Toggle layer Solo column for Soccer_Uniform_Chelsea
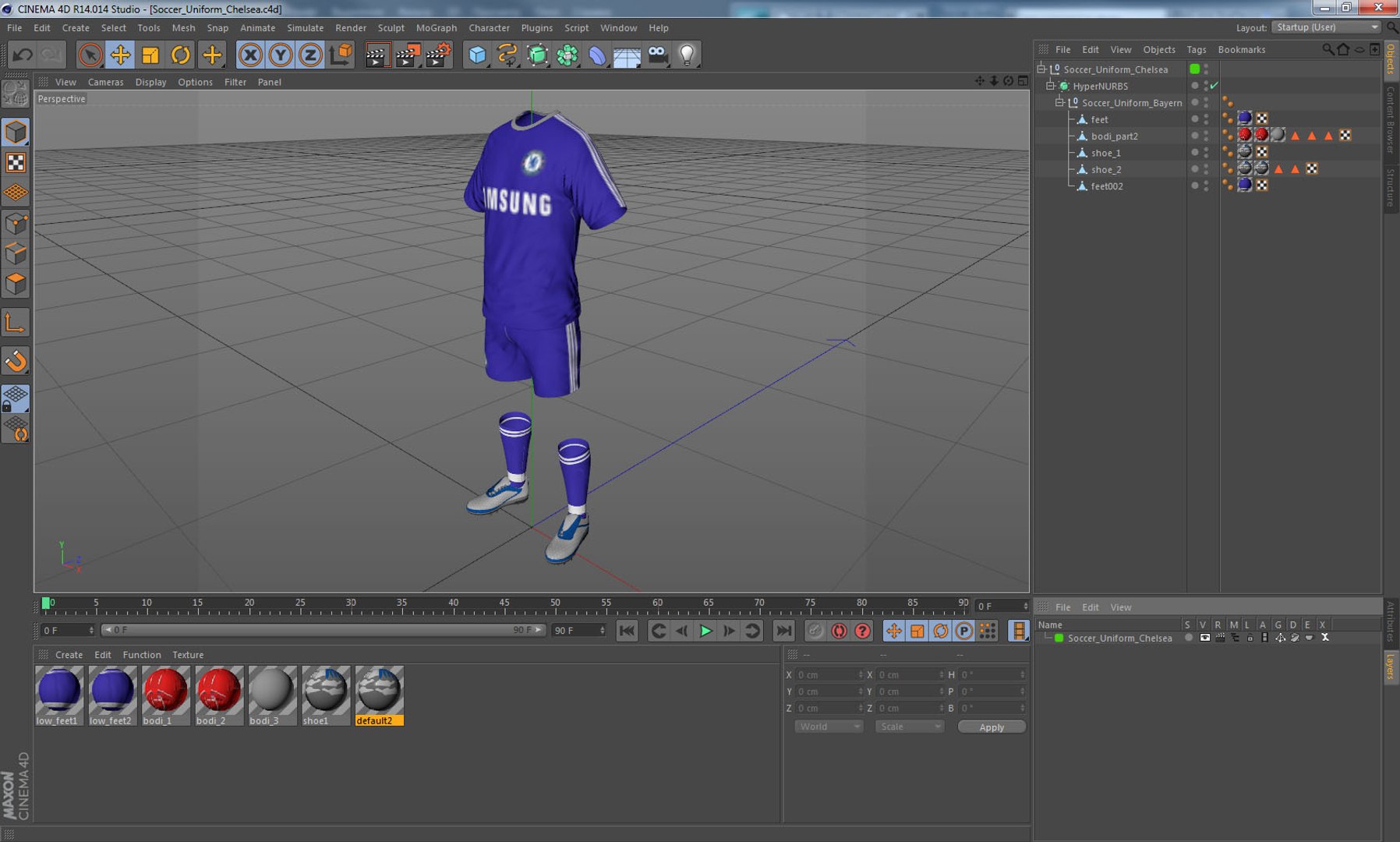Image resolution: width=1400 pixels, height=842 pixels. pos(1189,638)
